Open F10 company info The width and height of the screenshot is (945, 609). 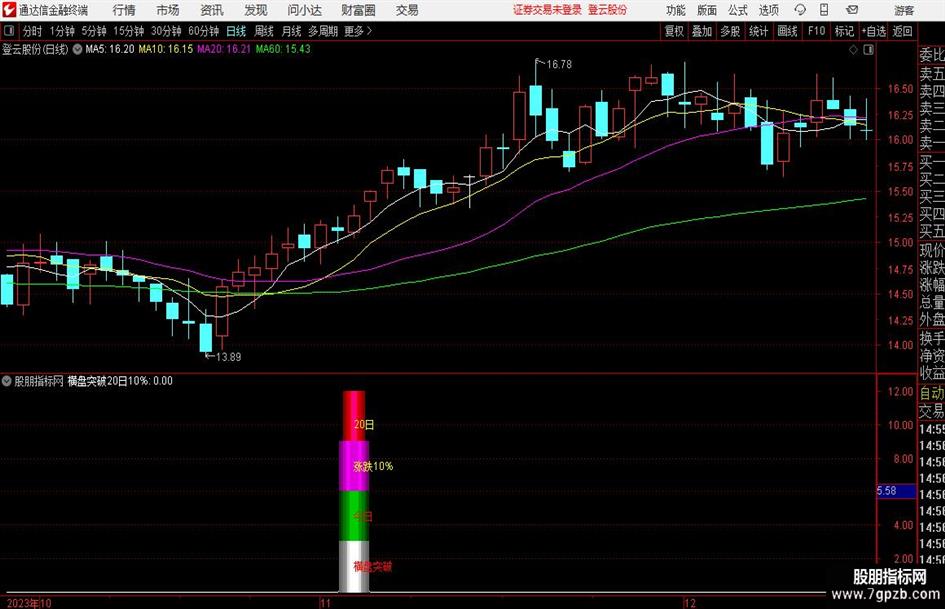[816, 31]
